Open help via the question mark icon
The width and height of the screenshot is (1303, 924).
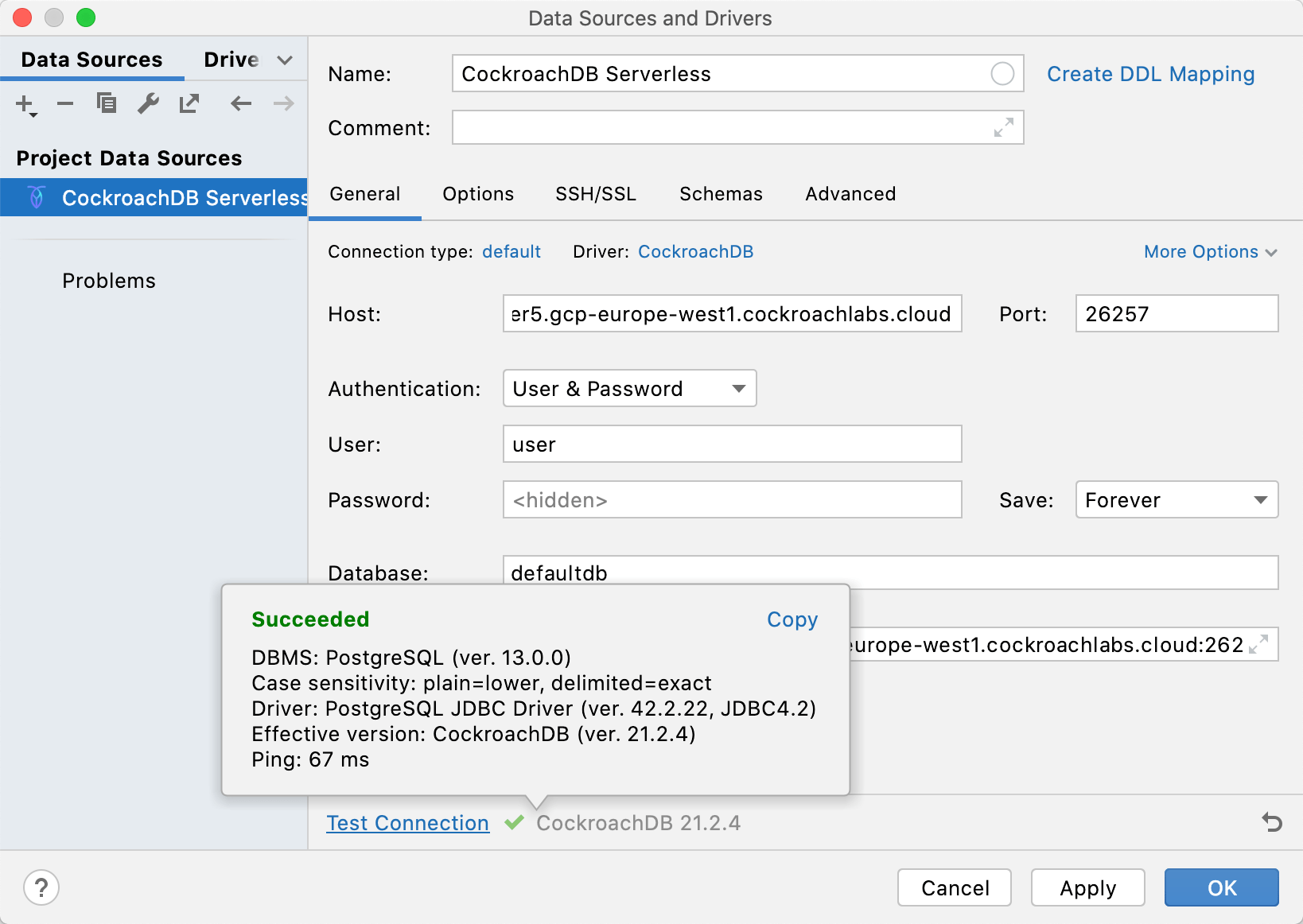[41, 887]
